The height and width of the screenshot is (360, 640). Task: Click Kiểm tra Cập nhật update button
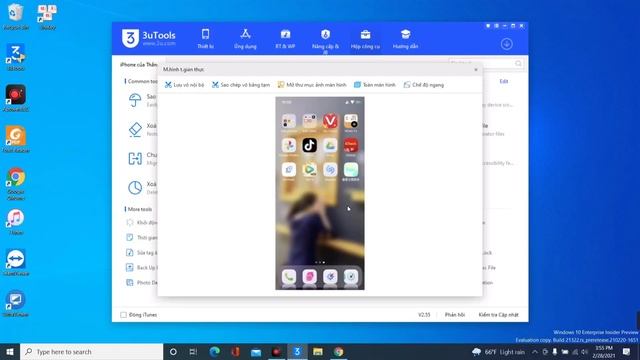pos(498,315)
